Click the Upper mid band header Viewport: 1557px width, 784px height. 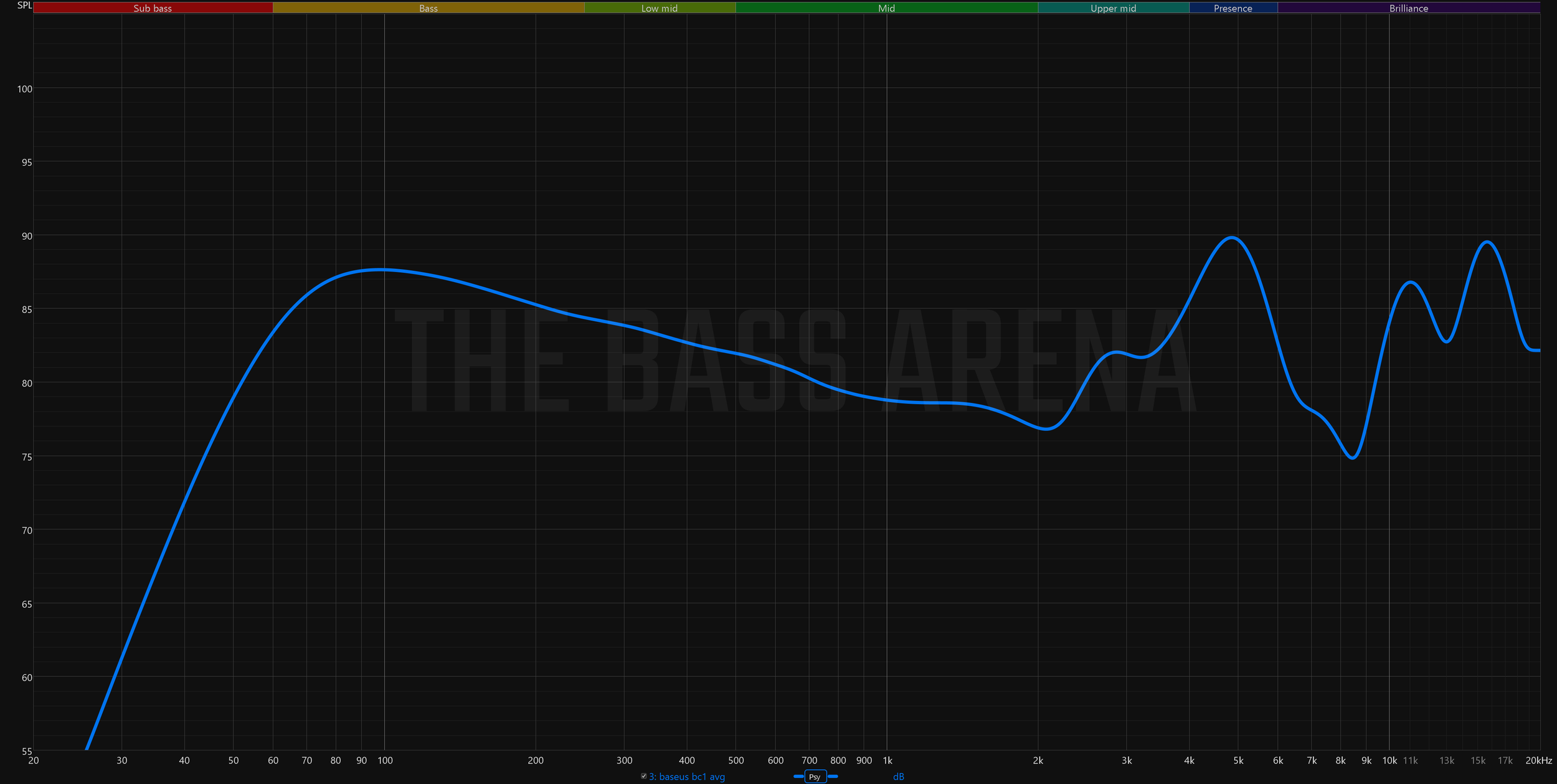pos(1113,8)
